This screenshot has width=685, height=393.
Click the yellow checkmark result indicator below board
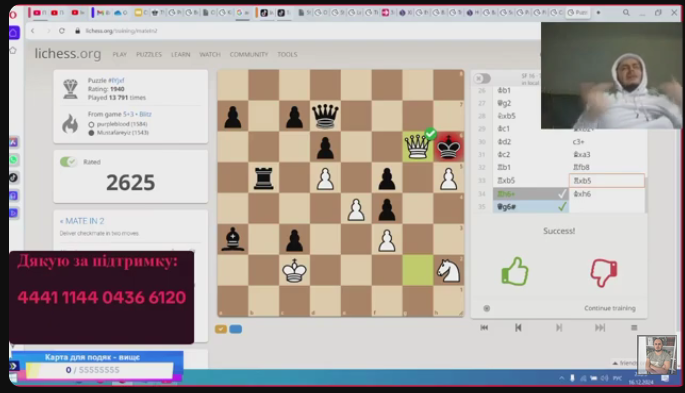(221, 329)
